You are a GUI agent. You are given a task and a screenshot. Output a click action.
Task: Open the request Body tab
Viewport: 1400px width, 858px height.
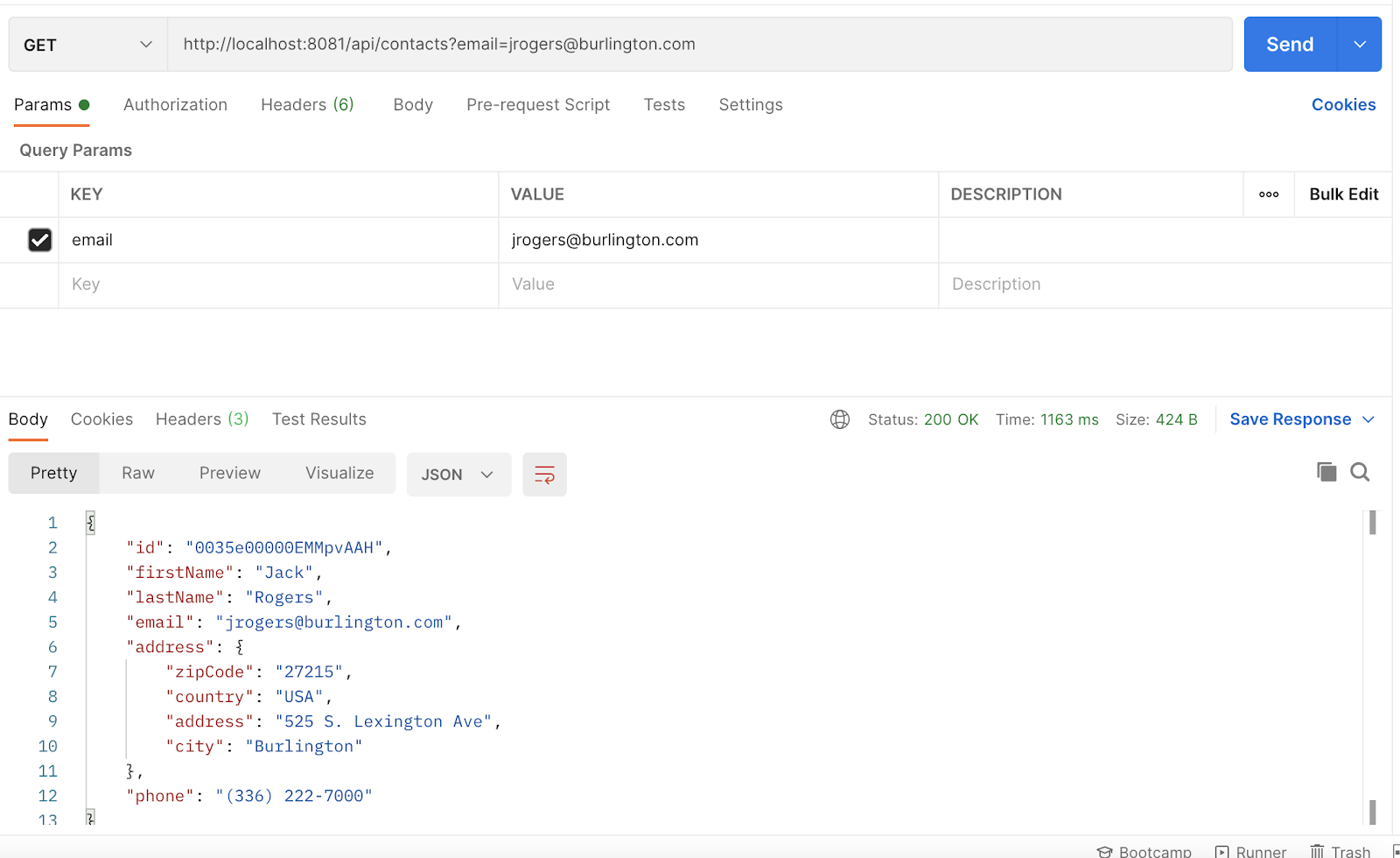413,105
